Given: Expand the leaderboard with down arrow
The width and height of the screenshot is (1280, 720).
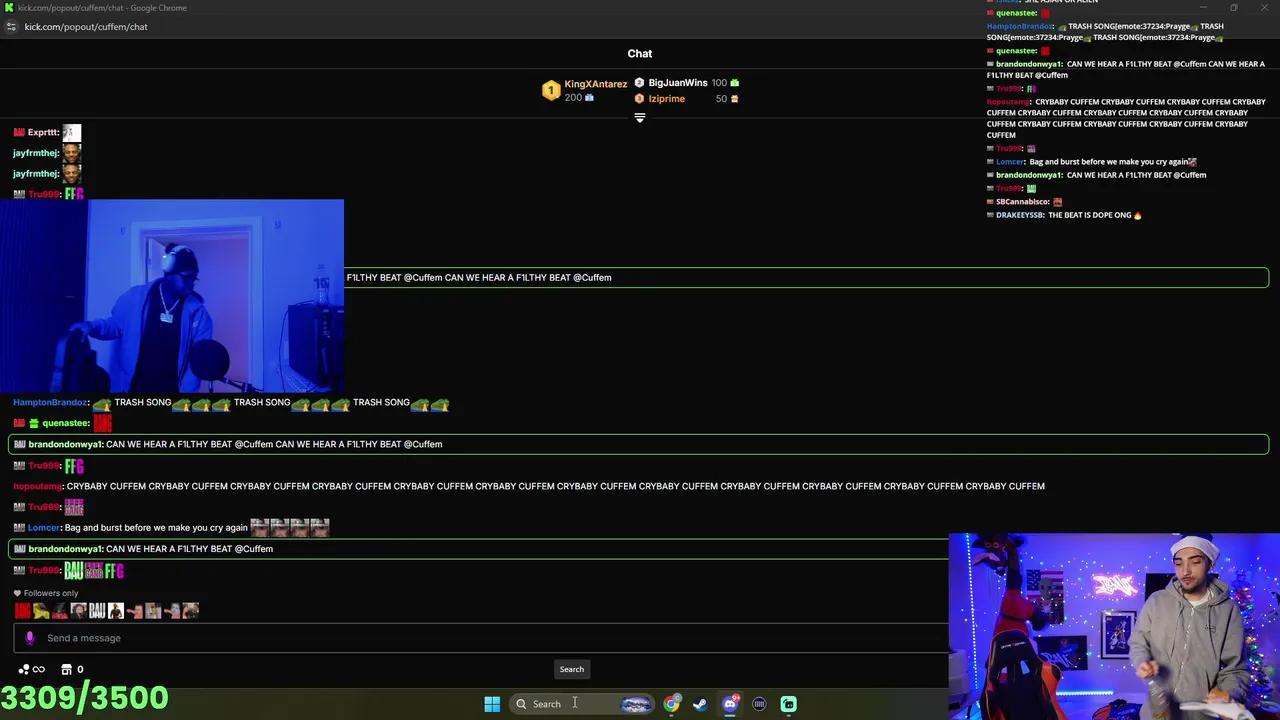Looking at the screenshot, I should (x=640, y=118).
